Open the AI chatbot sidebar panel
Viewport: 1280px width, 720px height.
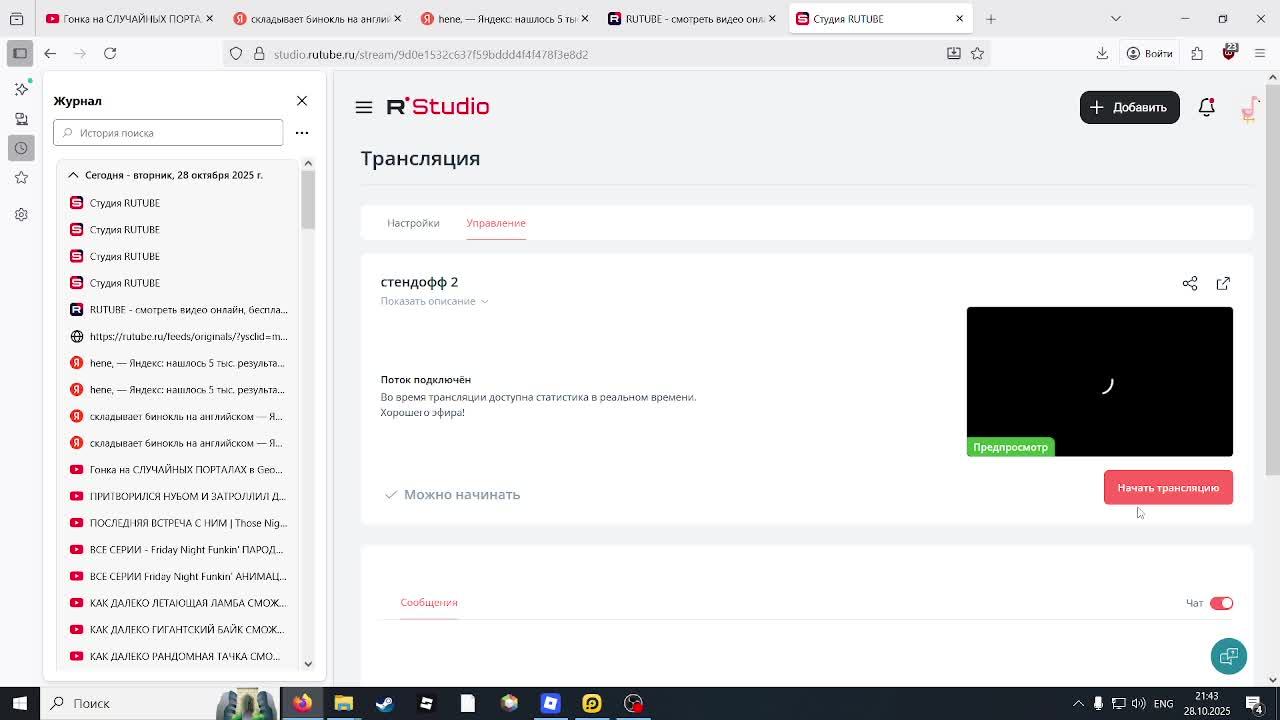[21, 89]
